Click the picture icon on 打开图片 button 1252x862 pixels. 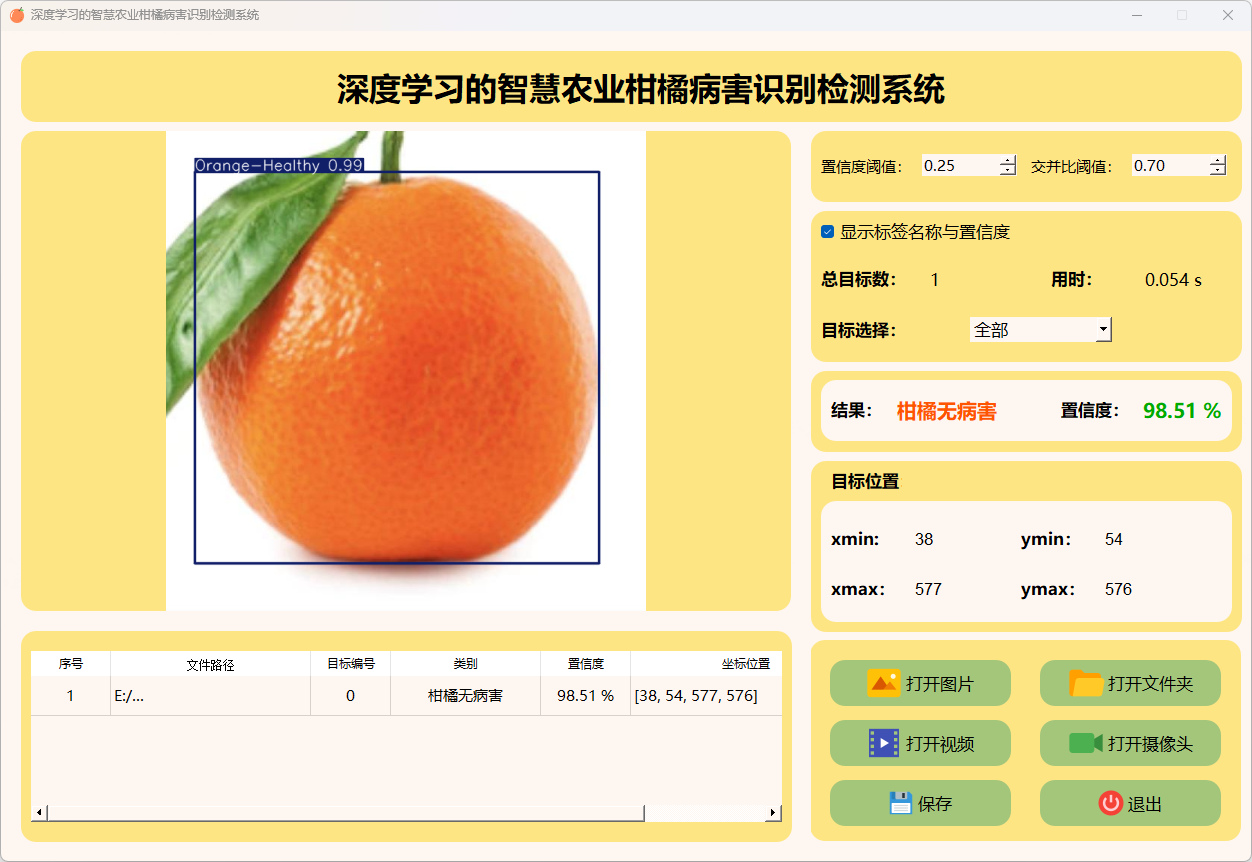[884, 683]
